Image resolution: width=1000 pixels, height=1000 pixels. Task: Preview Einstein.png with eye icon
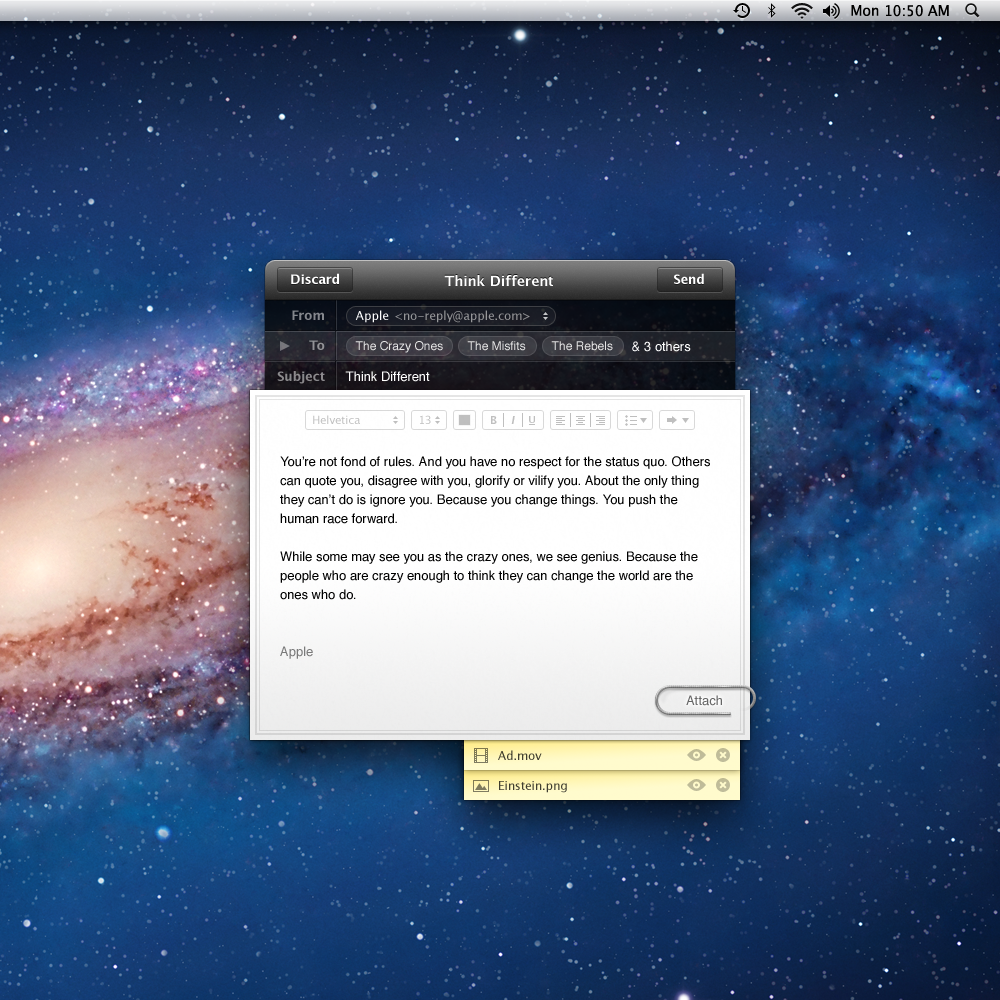click(696, 785)
